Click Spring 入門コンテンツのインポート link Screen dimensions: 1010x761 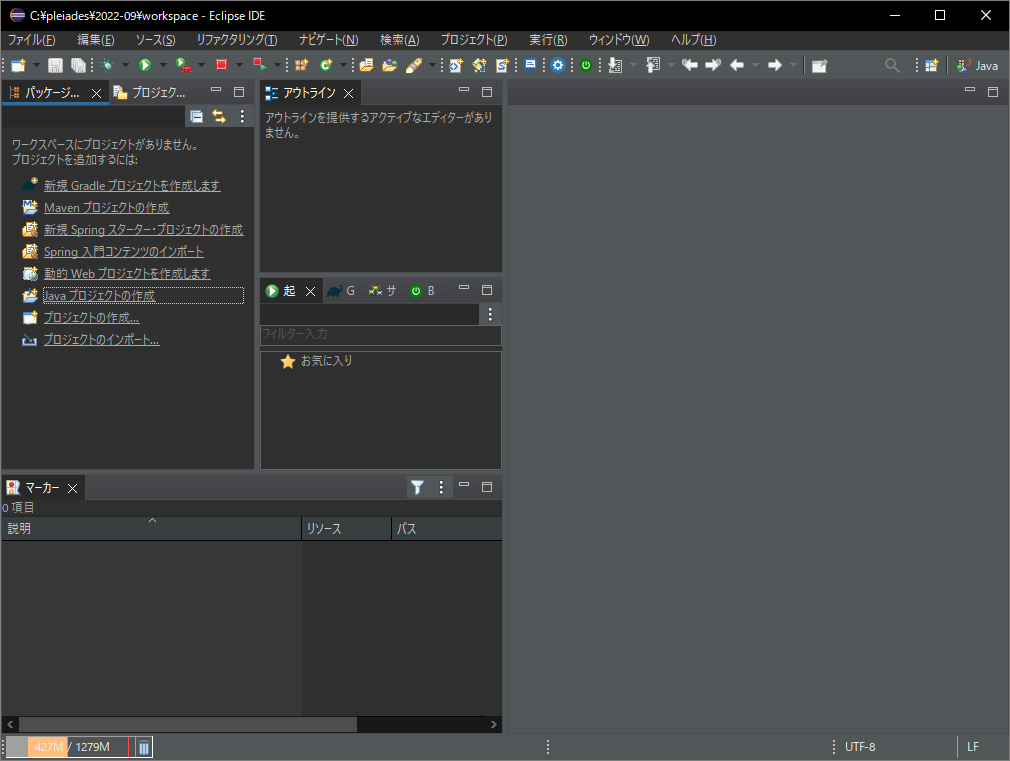click(x=124, y=251)
